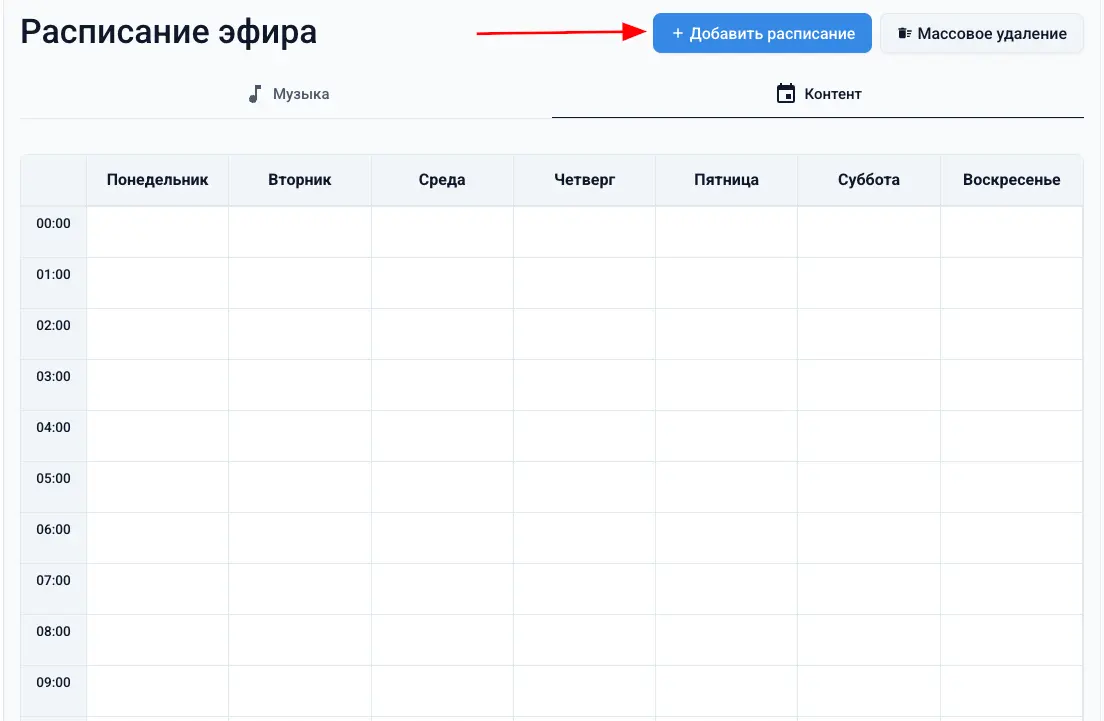Select the empty Понедельник 02:00 cell
The width and height of the screenshot is (1104, 721).
tap(157, 333)
